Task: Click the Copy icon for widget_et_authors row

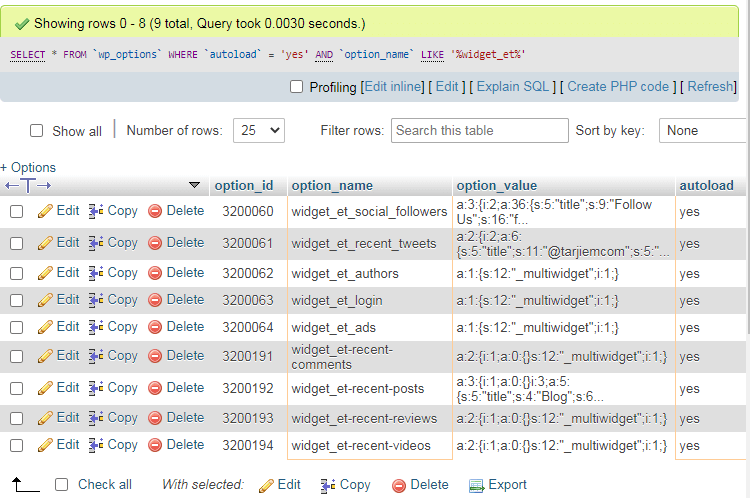Action: click(96, 273)
